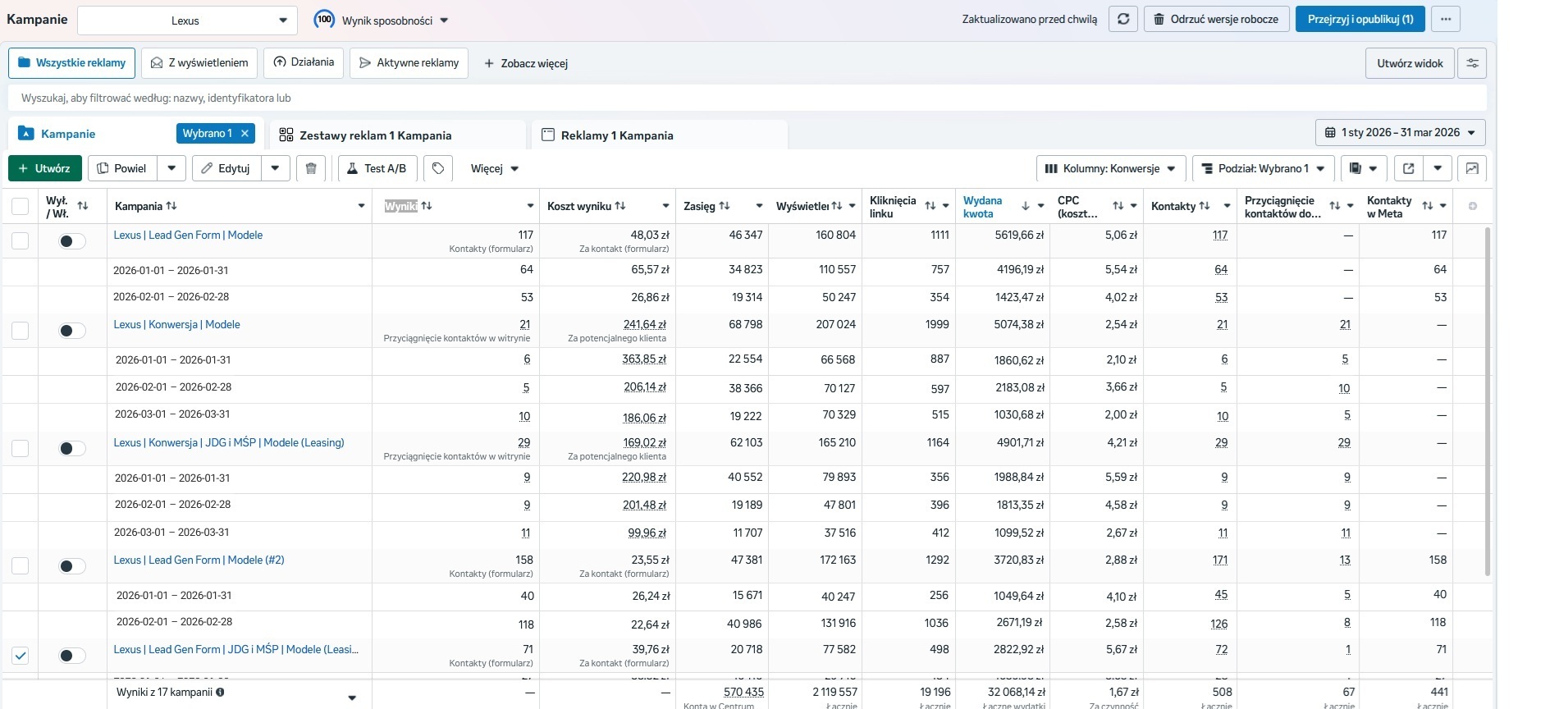Open the date range picker '1 sty 2026 - 31 mar 2026'
The width and height of the screenshot is (1568, 709).
click(1401, 133)
